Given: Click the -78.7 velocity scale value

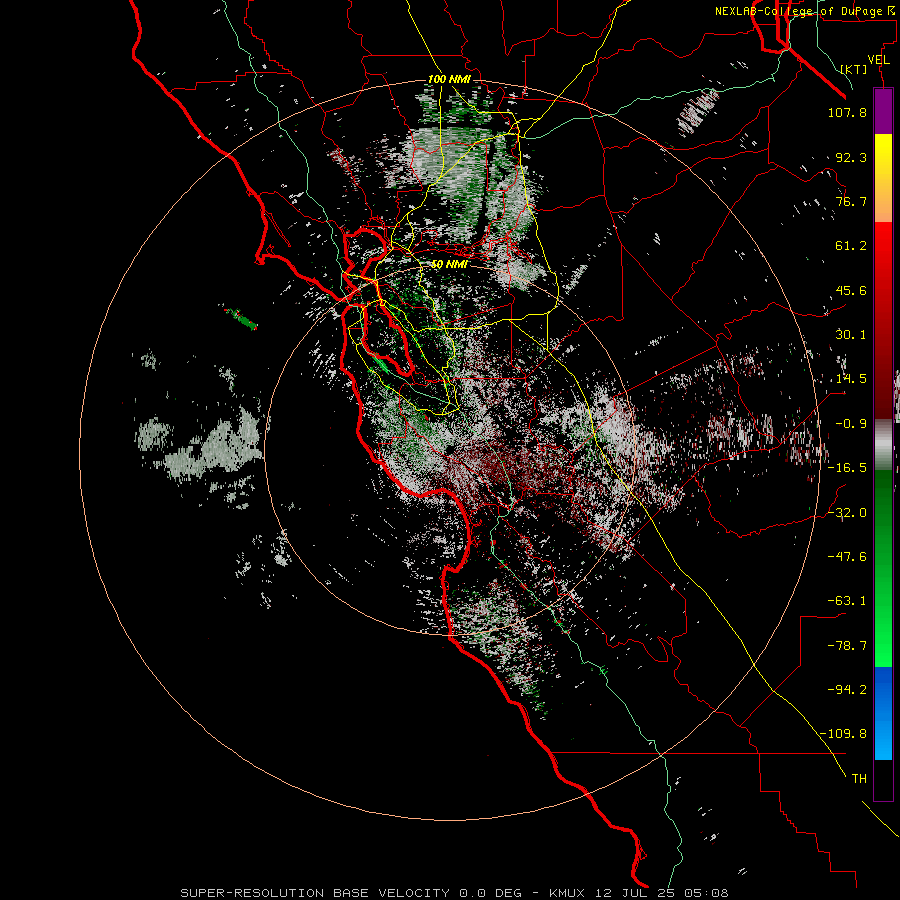Looking at the screenshot, I should click(847, 646).
